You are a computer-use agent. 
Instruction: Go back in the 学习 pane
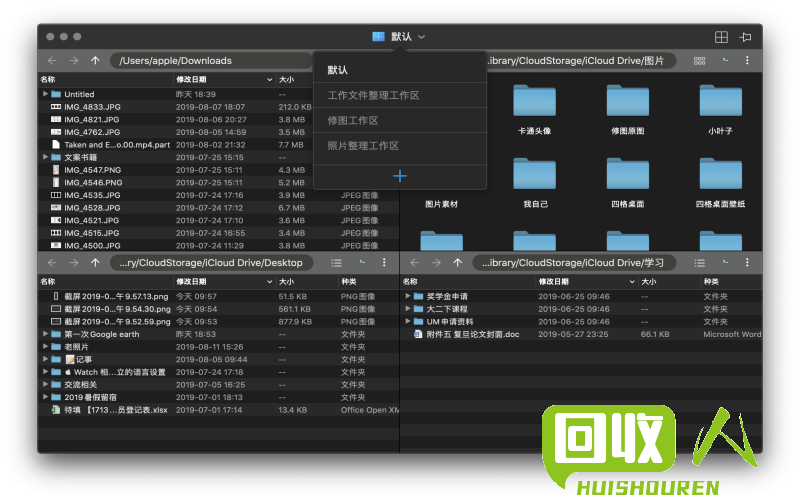414,263
